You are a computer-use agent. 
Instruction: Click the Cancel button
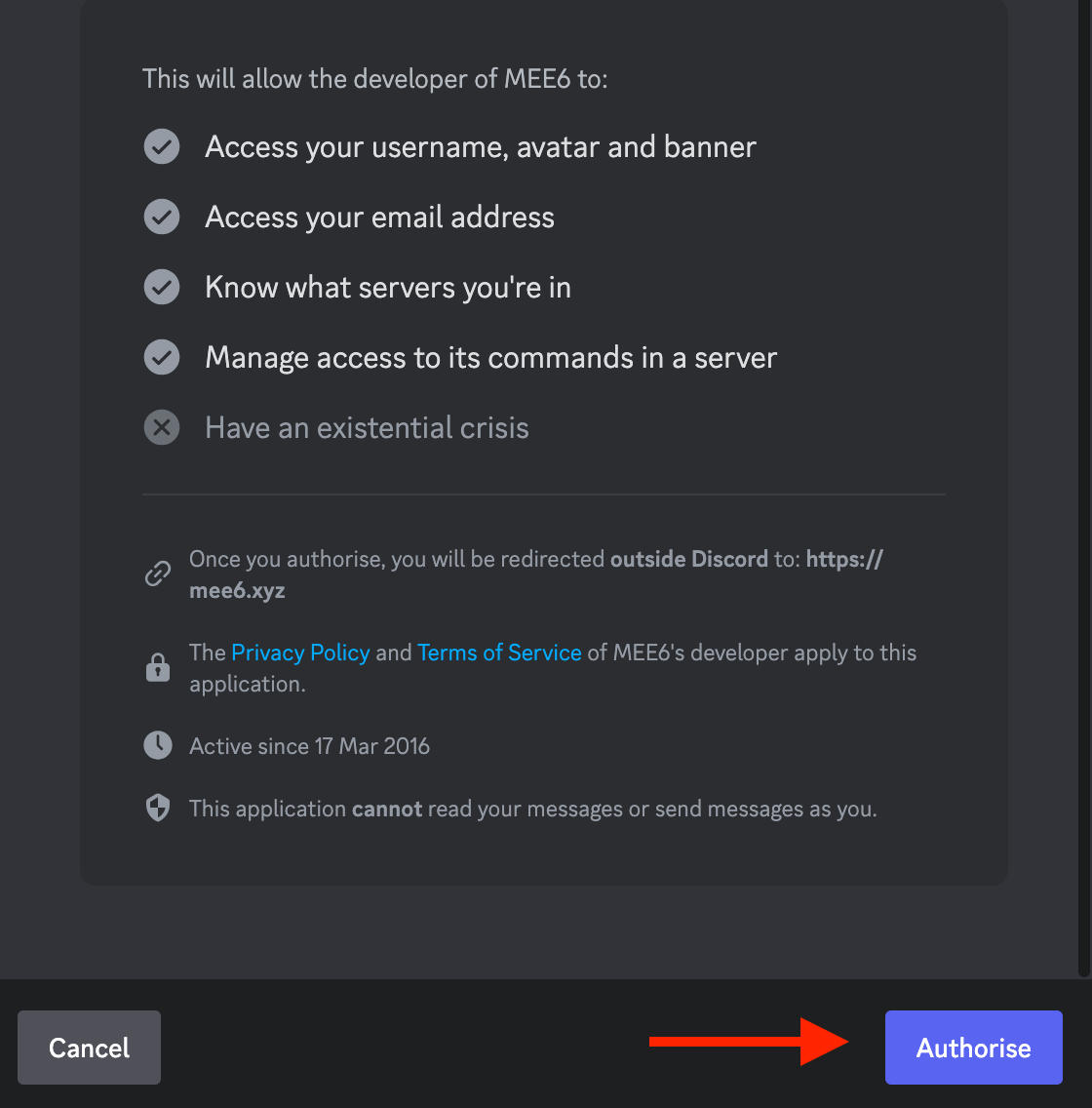pos(89,1048)
